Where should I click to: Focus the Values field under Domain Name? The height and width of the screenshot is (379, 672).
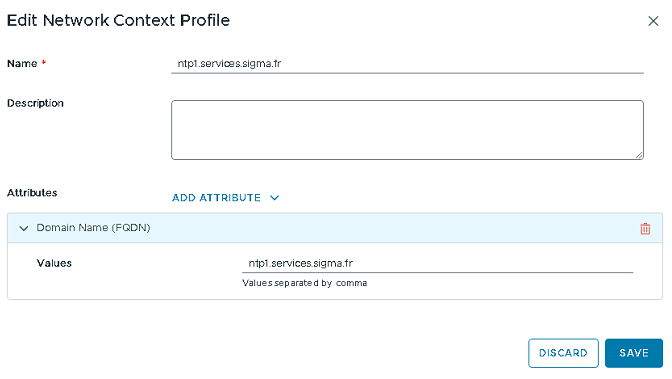[437, 263]
